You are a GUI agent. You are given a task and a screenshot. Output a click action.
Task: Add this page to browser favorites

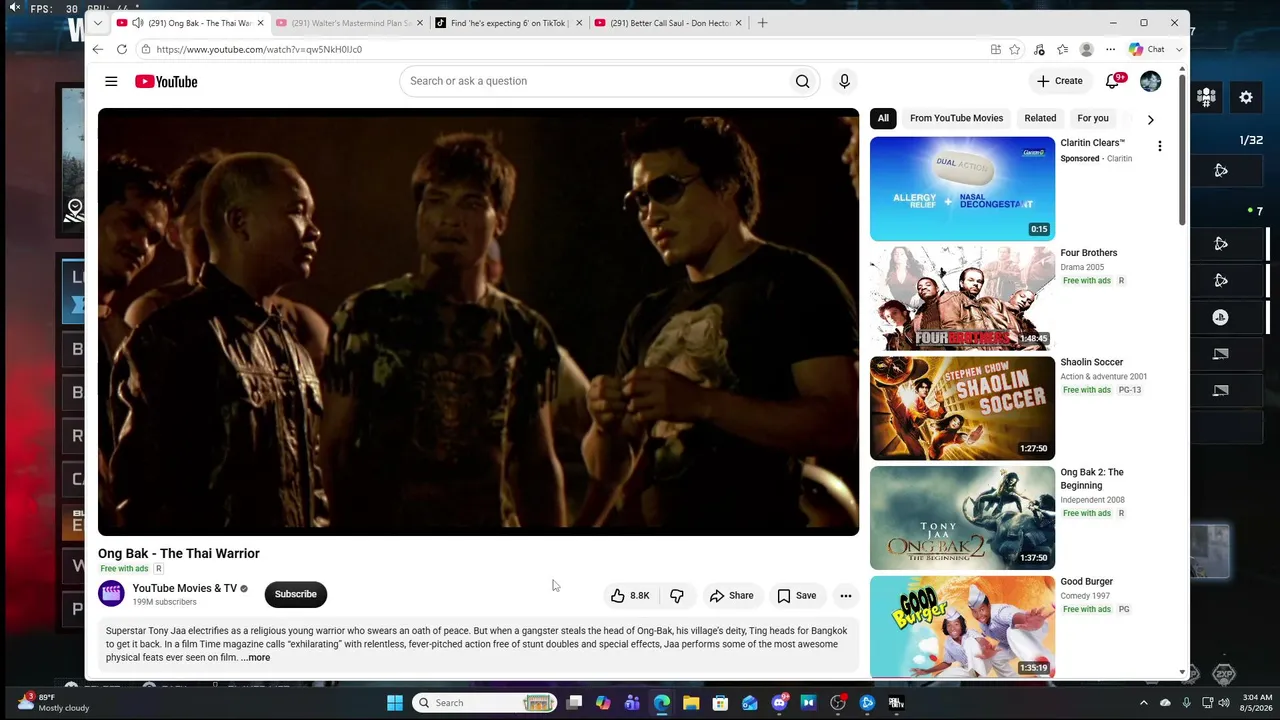point(1014,49)
